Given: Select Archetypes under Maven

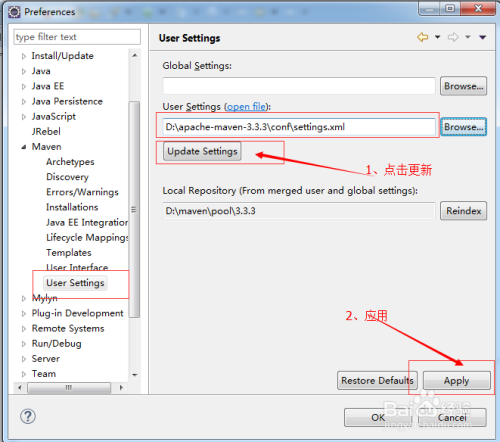Looking at the screenshot, I should (x=70, y=162).
